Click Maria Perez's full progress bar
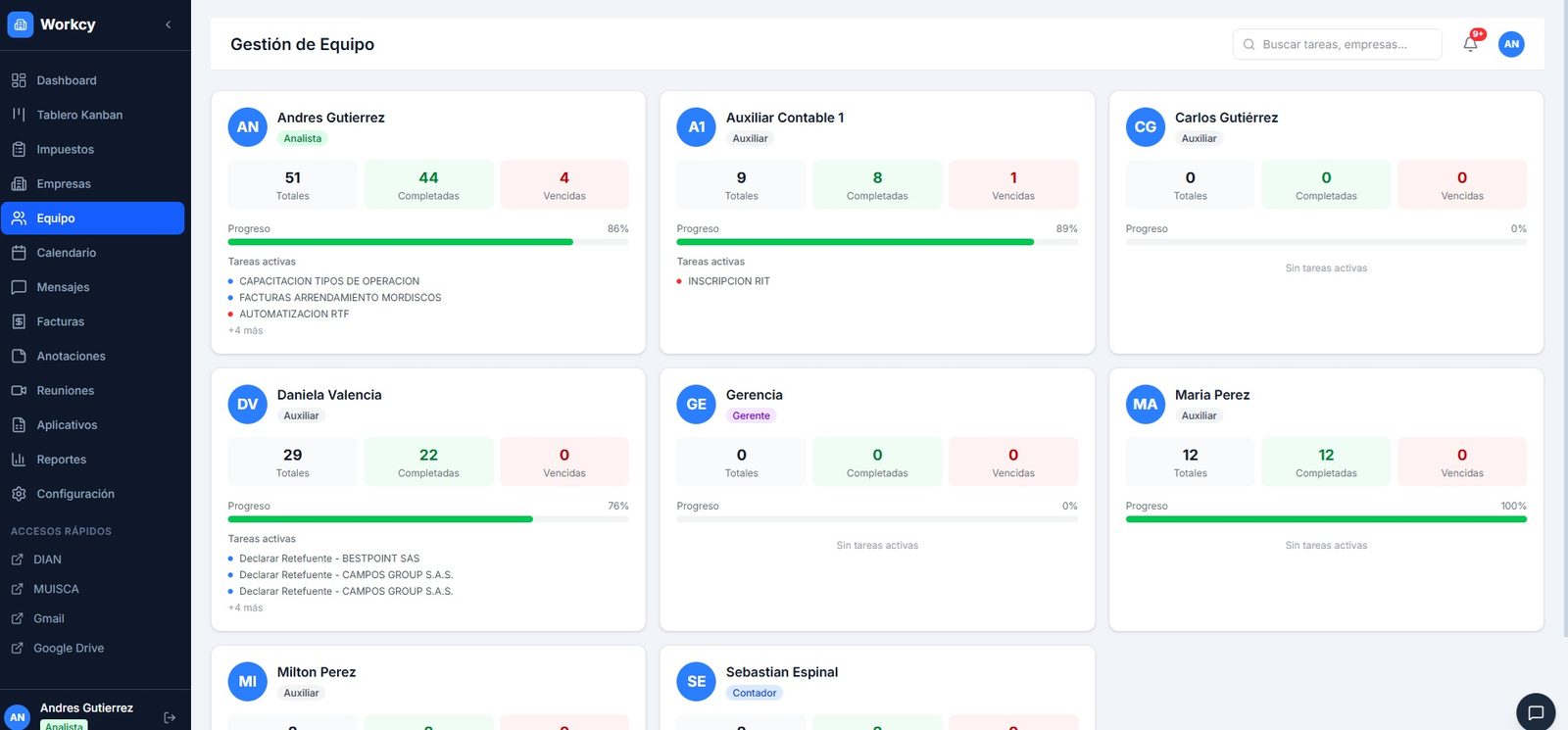This screenshot has height=730, width=1568. tap(1326, 519)
